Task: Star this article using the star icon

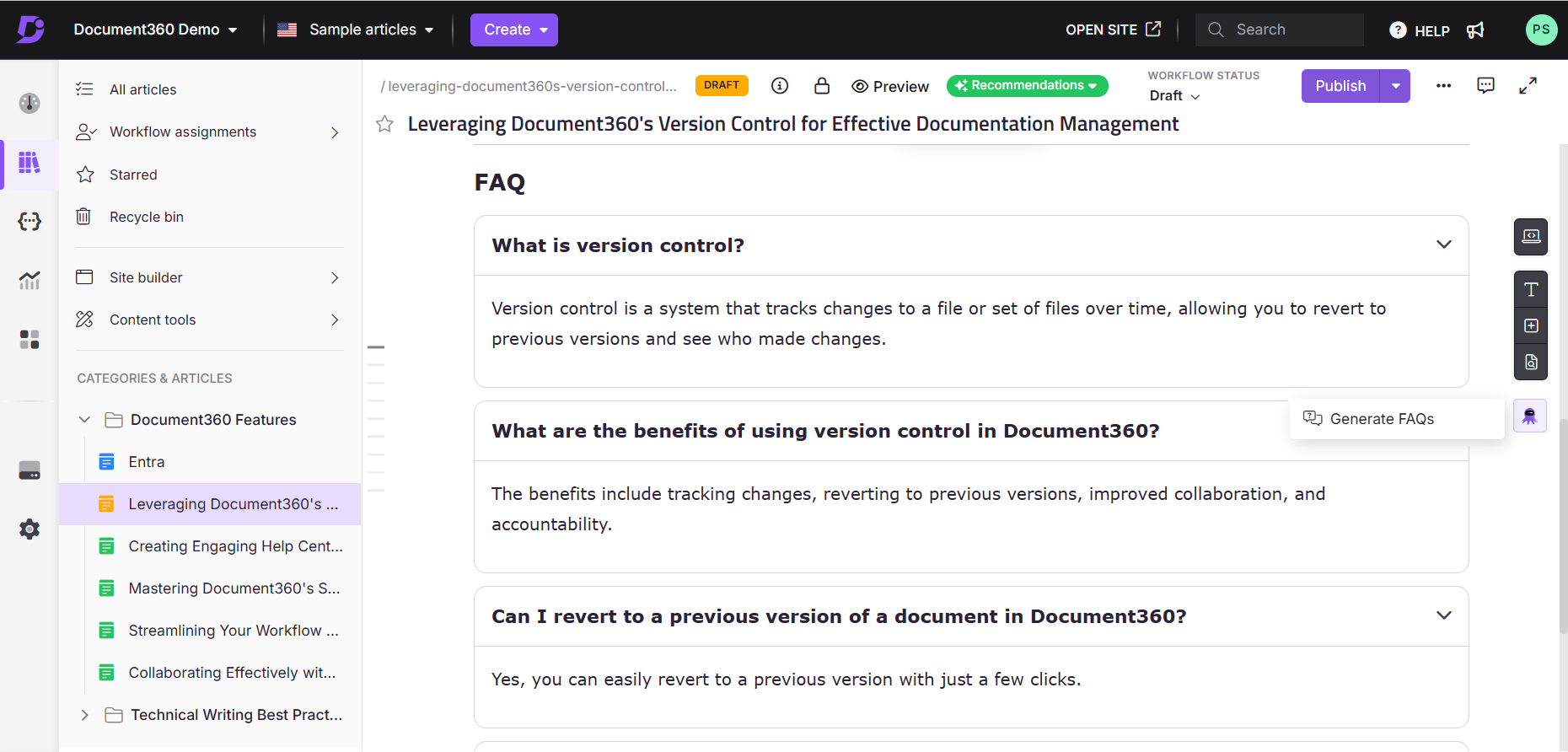Action: 384,124
